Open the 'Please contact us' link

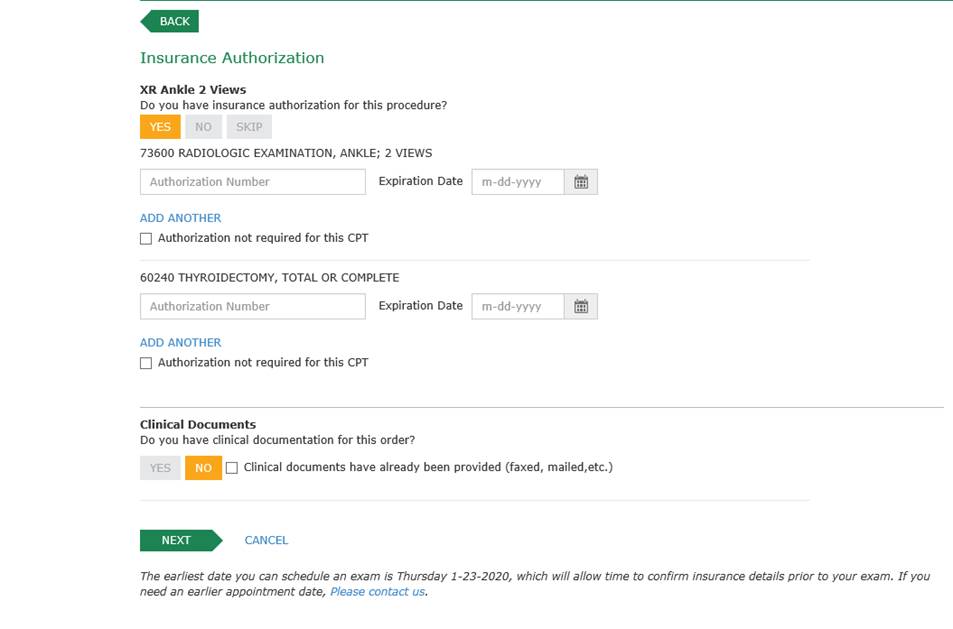[377, 592]
